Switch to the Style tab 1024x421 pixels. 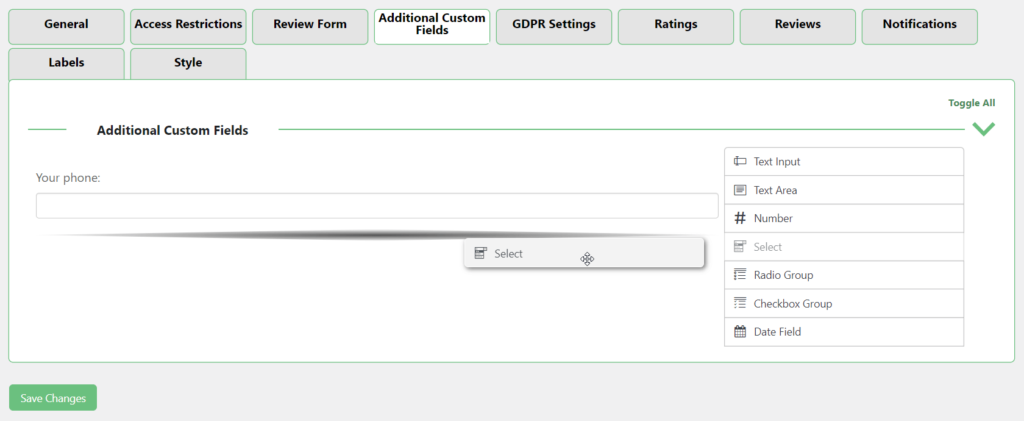(x=188, y=63)
